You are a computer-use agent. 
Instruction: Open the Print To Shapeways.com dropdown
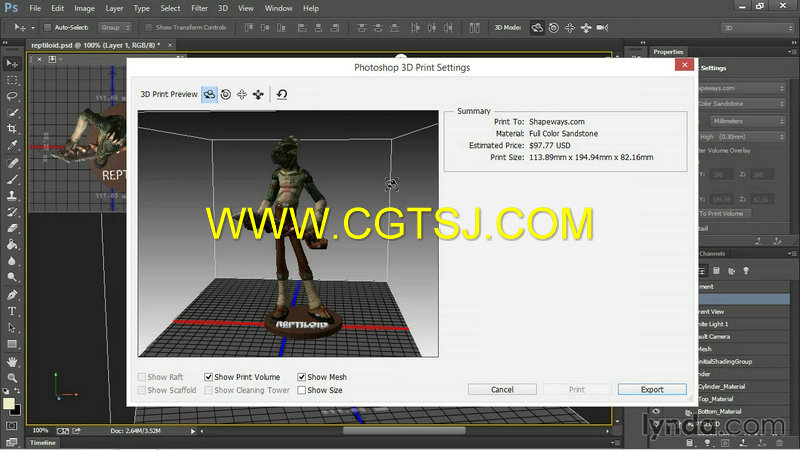(742, 88)
